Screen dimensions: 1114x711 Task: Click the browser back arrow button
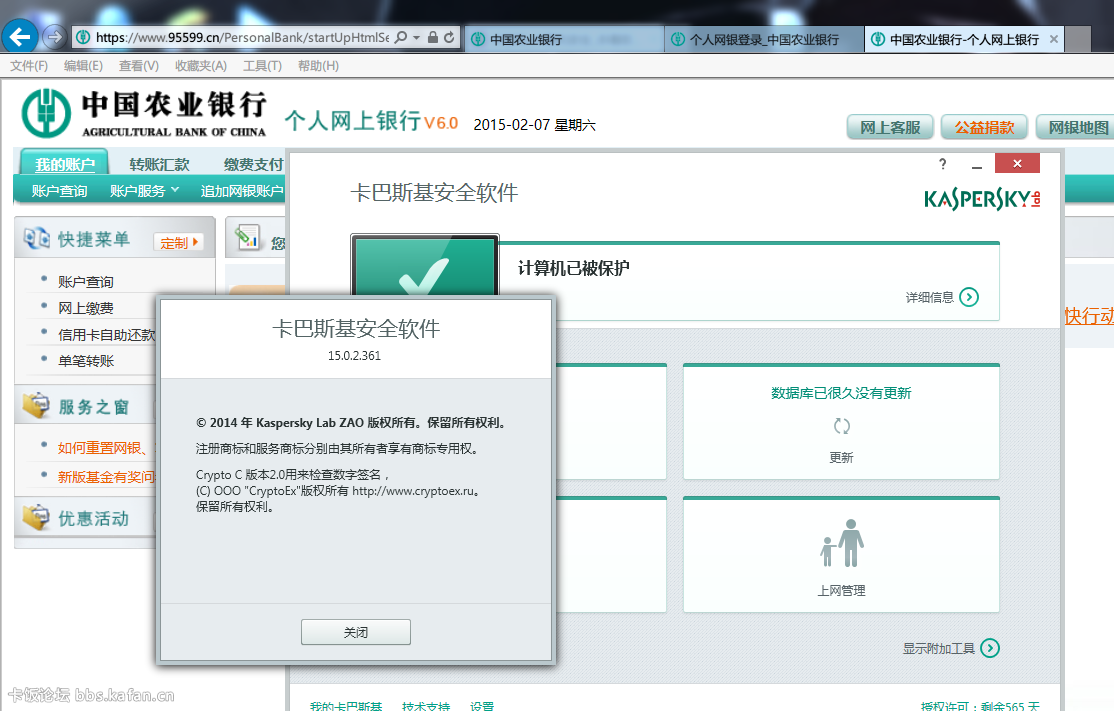click(x=20, y=36)
